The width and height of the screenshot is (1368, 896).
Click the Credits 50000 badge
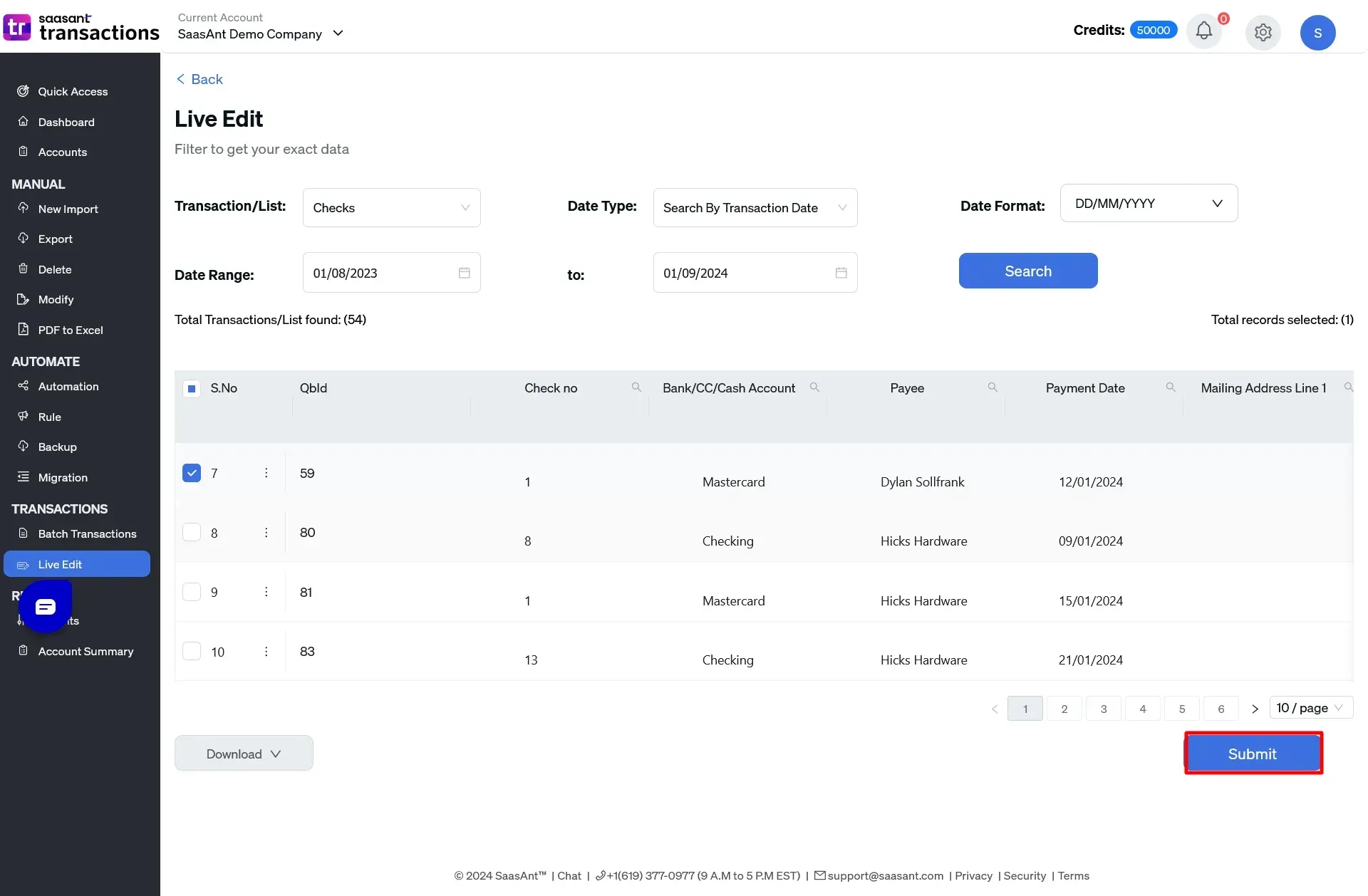click(1154, 30)
